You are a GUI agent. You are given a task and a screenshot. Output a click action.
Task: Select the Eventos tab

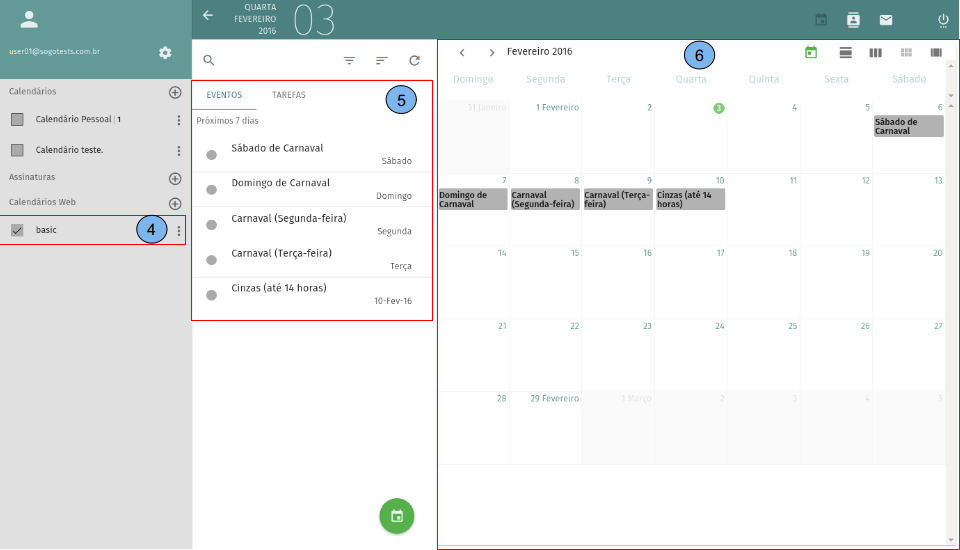tap(224, 95)
